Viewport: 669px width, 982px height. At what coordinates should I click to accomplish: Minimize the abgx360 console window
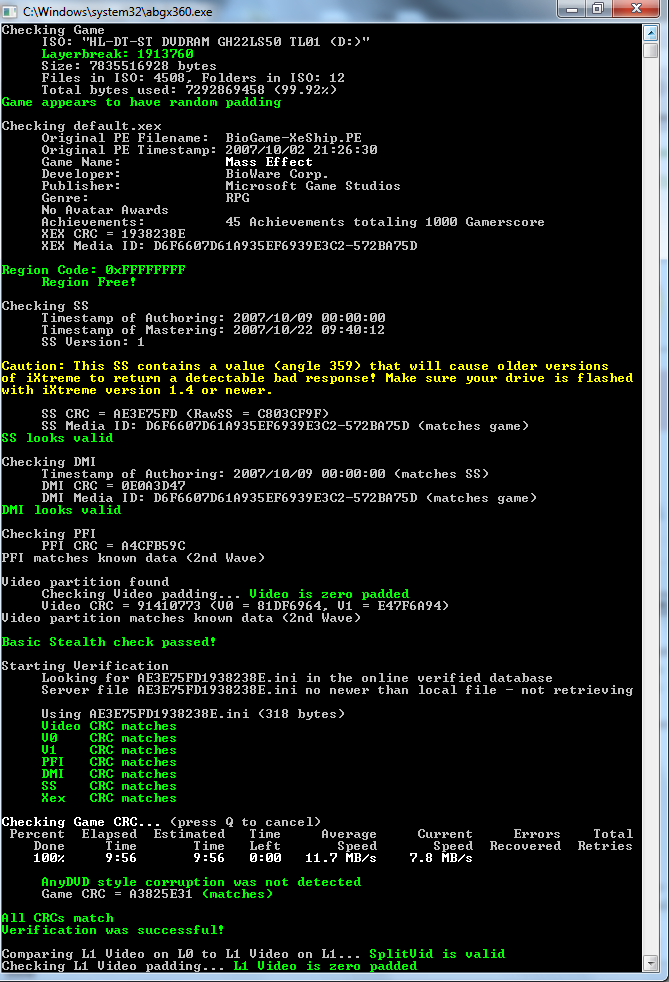[571, 8]
